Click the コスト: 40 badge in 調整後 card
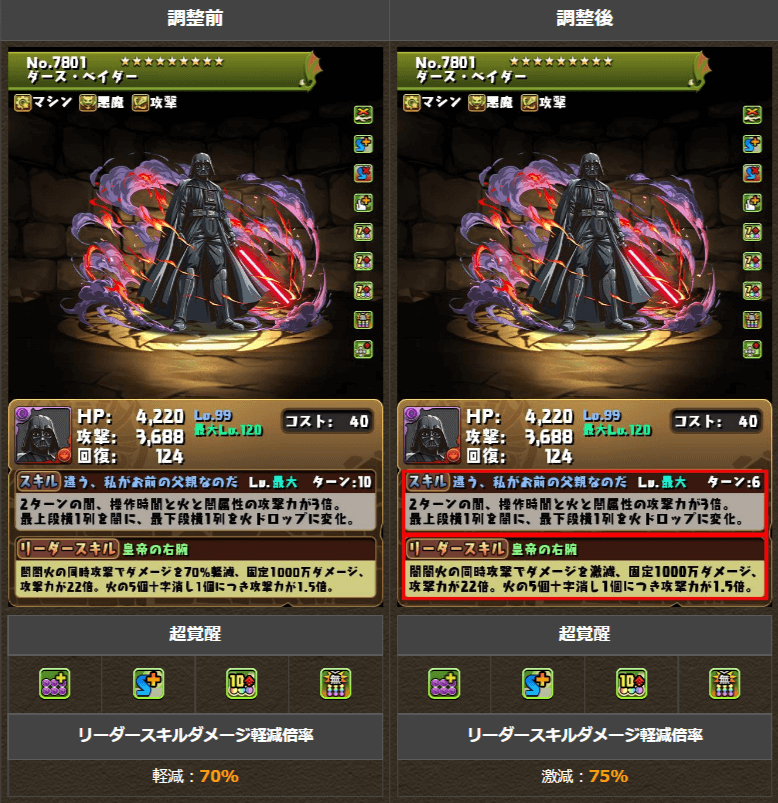This screenshot has height=803, width=778. 716,421
